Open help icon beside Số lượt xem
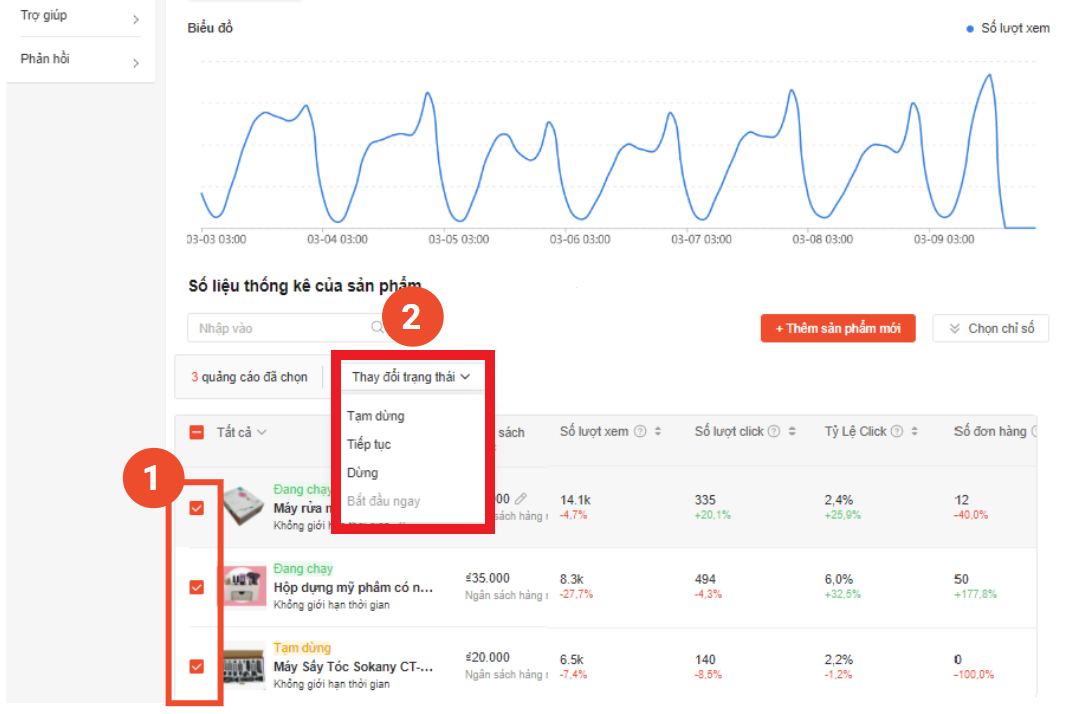This screenshot has height=714, width=1073. 639,432
